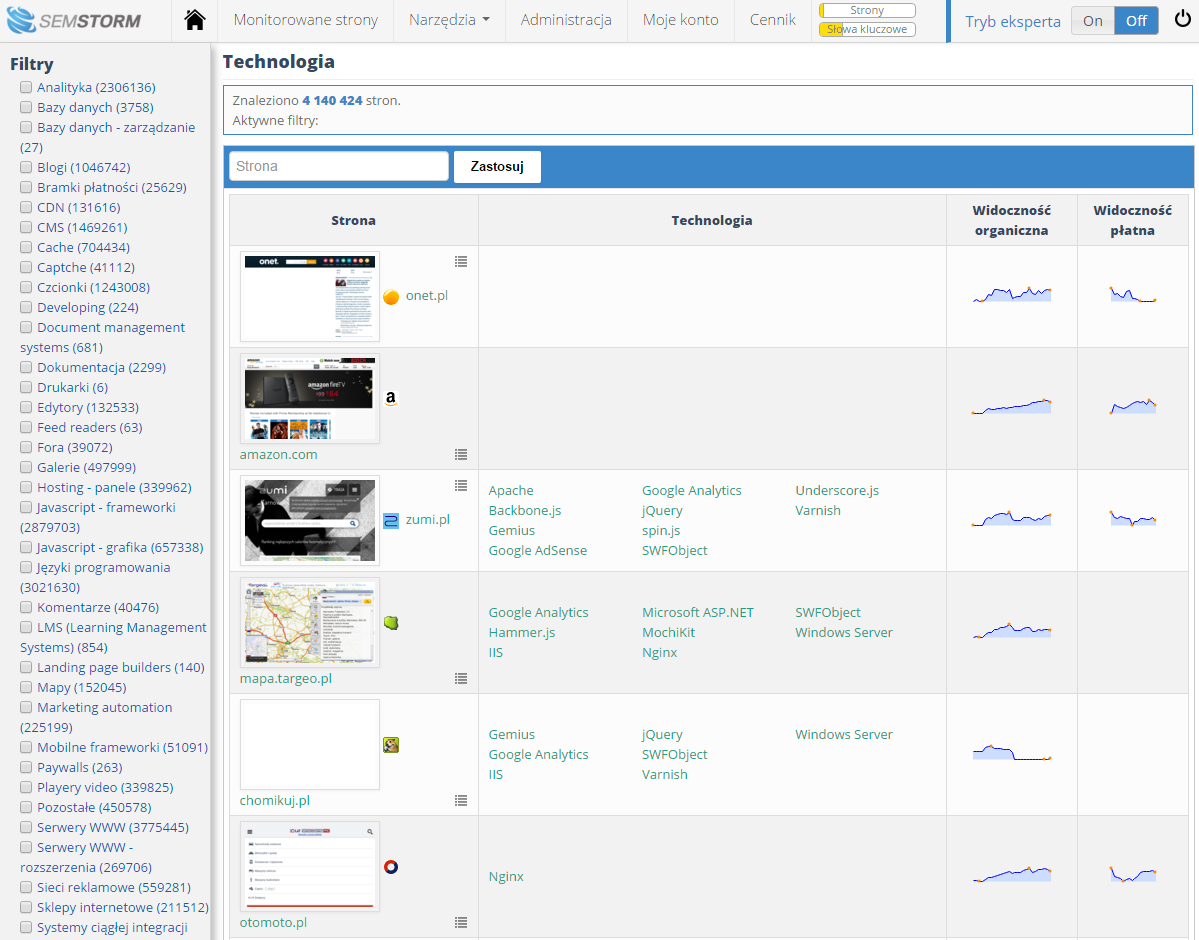Switch expert mode On
Image resolution: width=1199 pixels, height=940 pixels.
click(x=1093, y=21)
